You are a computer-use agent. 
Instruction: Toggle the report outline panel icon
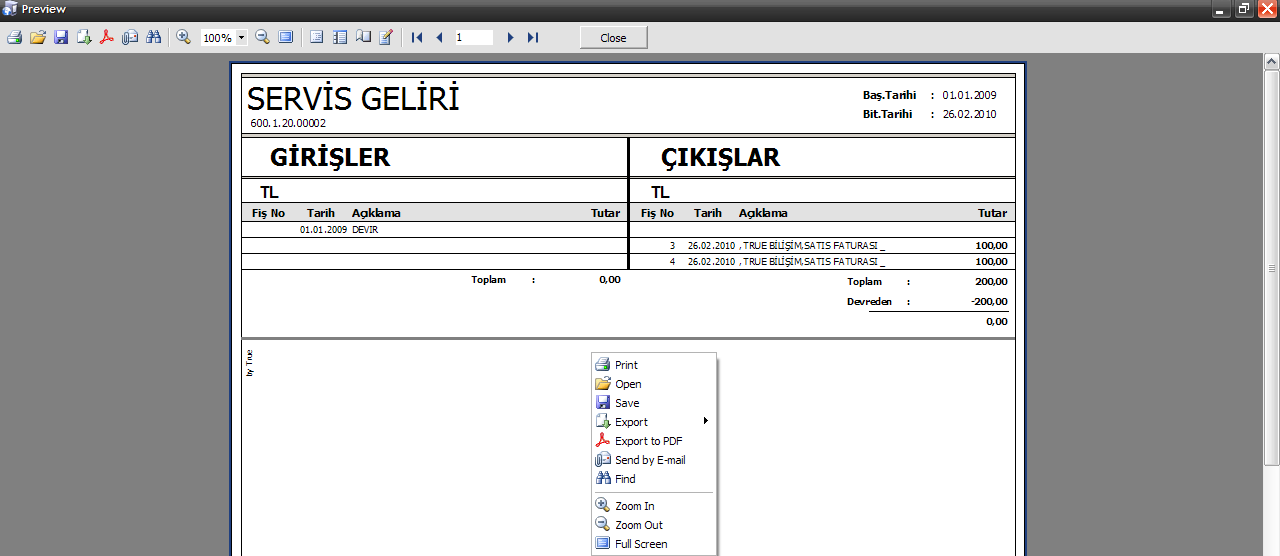point(317,37)
